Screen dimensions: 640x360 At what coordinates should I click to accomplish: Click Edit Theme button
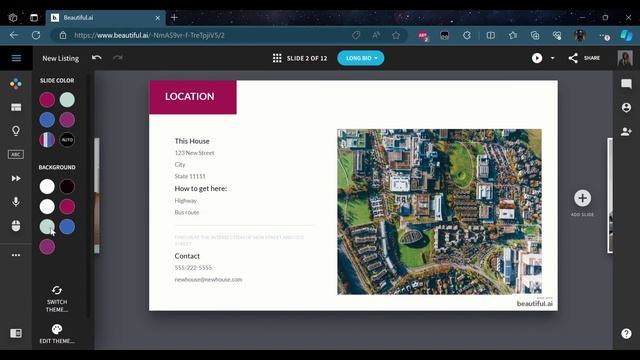click(57, 334)
